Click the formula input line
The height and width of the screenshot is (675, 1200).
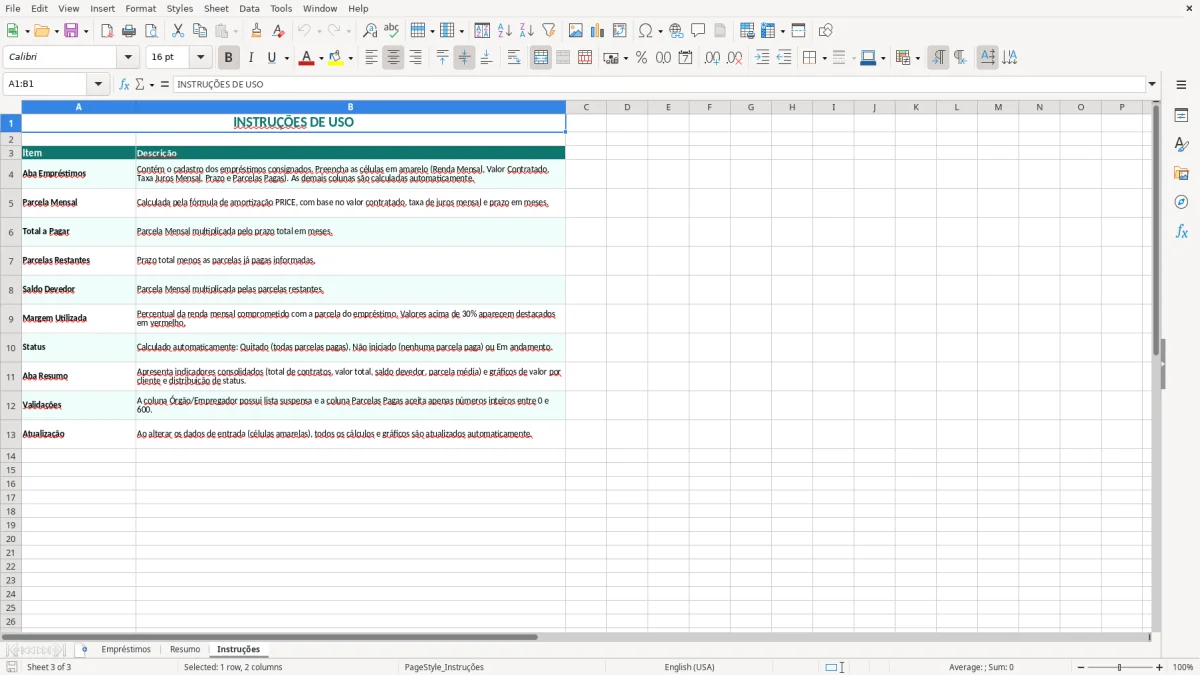tap(659, 85)
